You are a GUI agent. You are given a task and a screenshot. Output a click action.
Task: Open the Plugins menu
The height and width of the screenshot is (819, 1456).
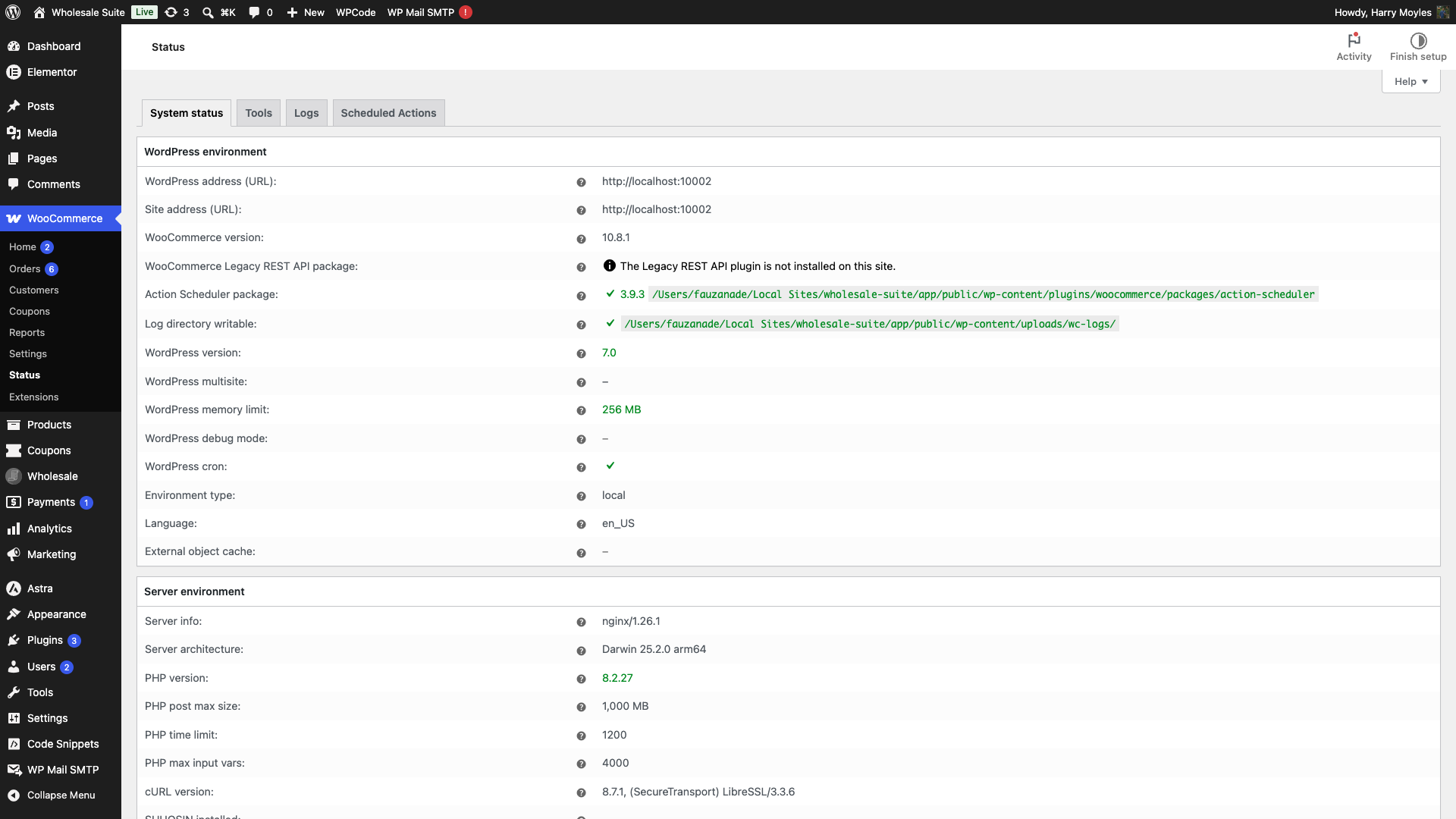[x=61, y=640]
